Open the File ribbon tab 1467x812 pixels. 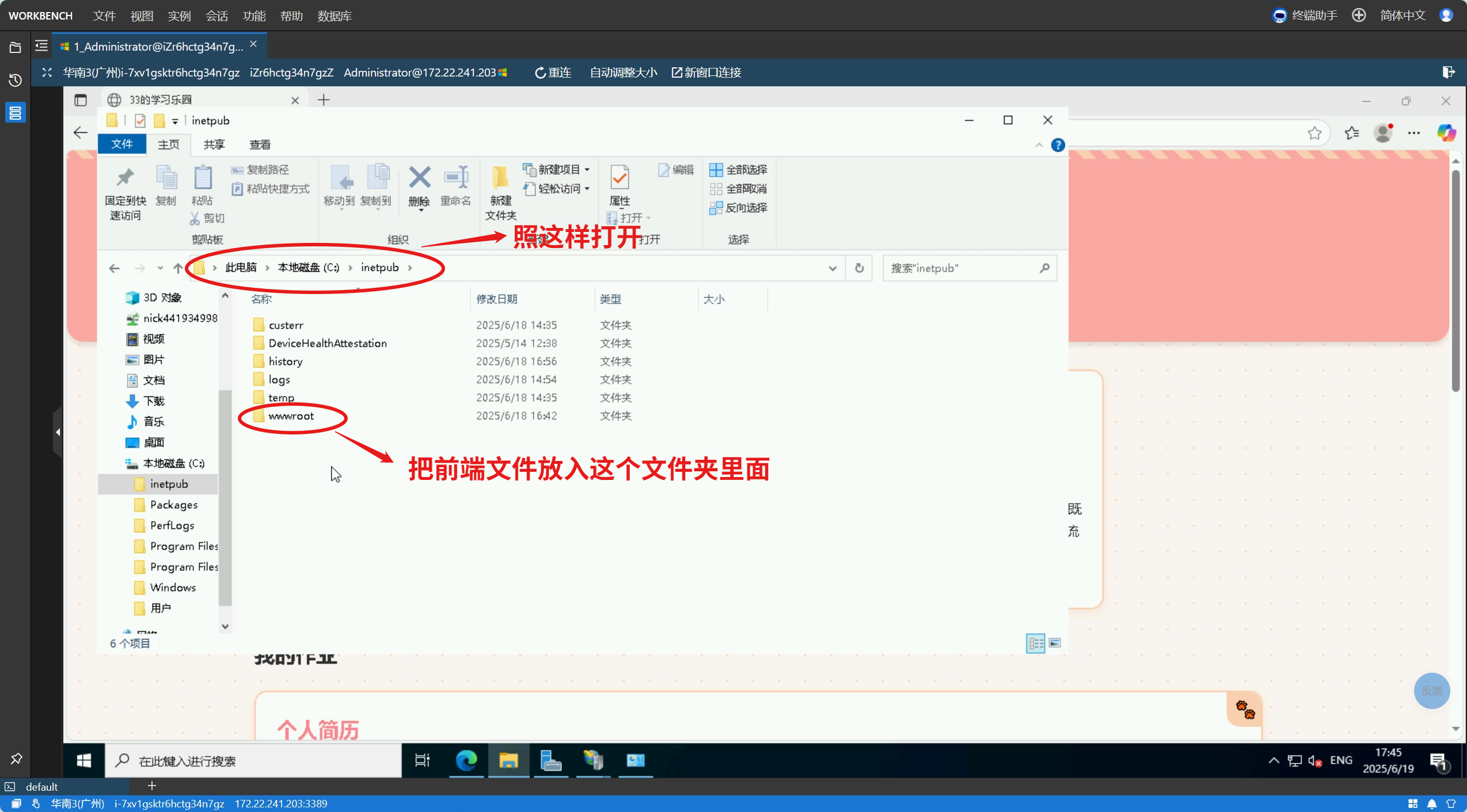click(x=122, y=144)
